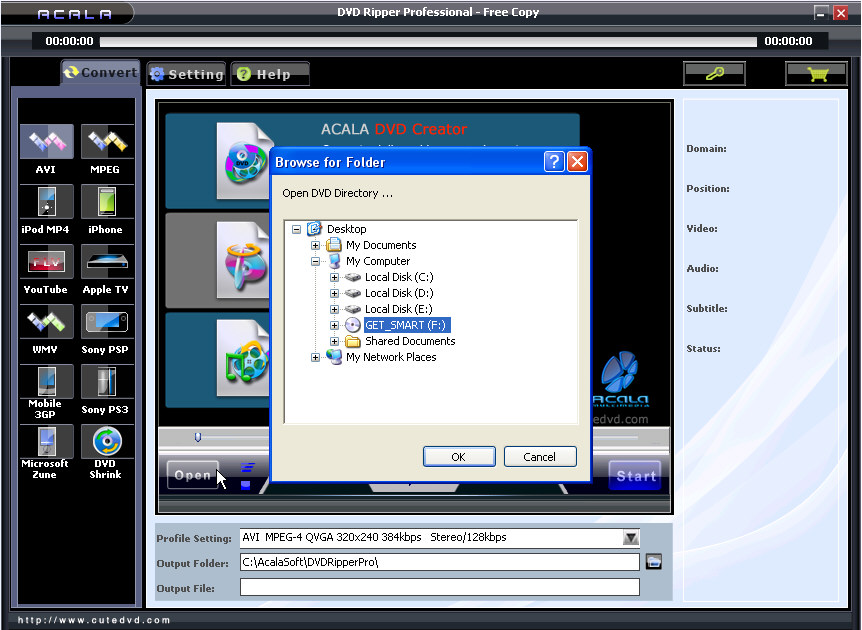Open the DVD Shrink option
Image resolution: width=862 pixels, height=630 pixels.
(x=107, y=441)
